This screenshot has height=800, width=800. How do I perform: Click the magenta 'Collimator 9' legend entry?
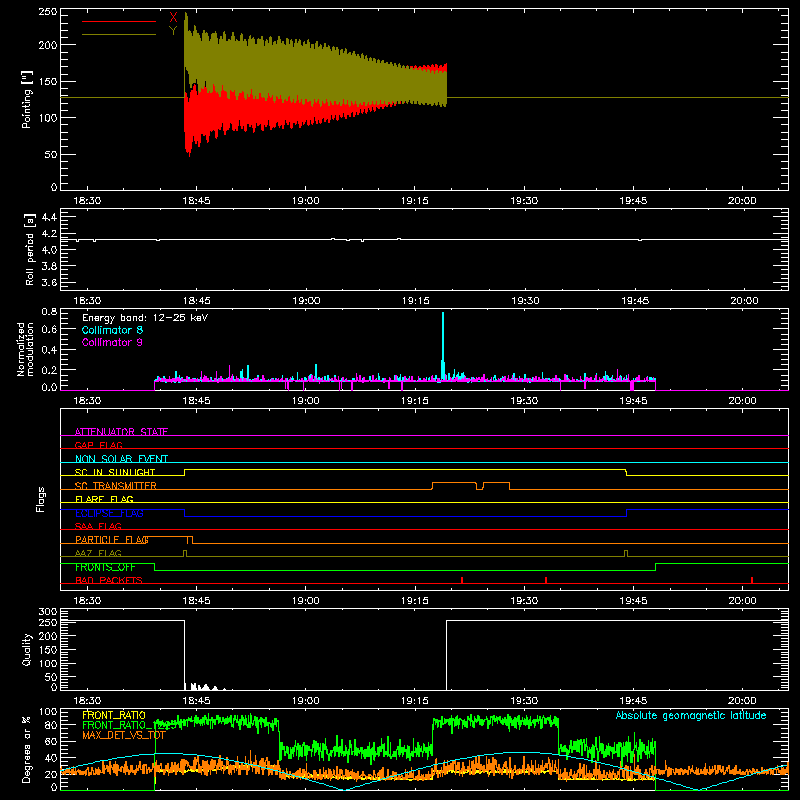[x=112, y=342]
